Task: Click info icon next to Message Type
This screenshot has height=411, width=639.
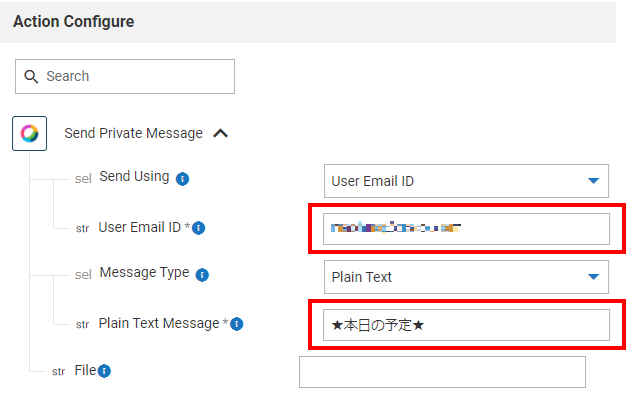Action: point(202,274)
